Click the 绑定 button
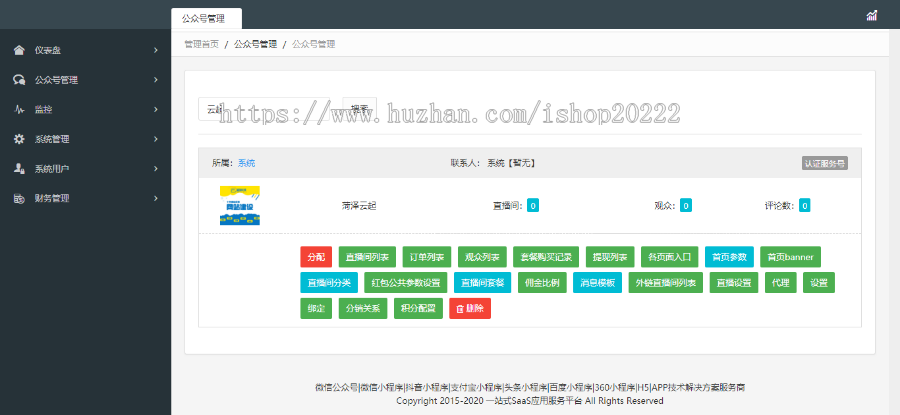Image resolution: width=900 pixels, height=415 pixels. [316, 309]
